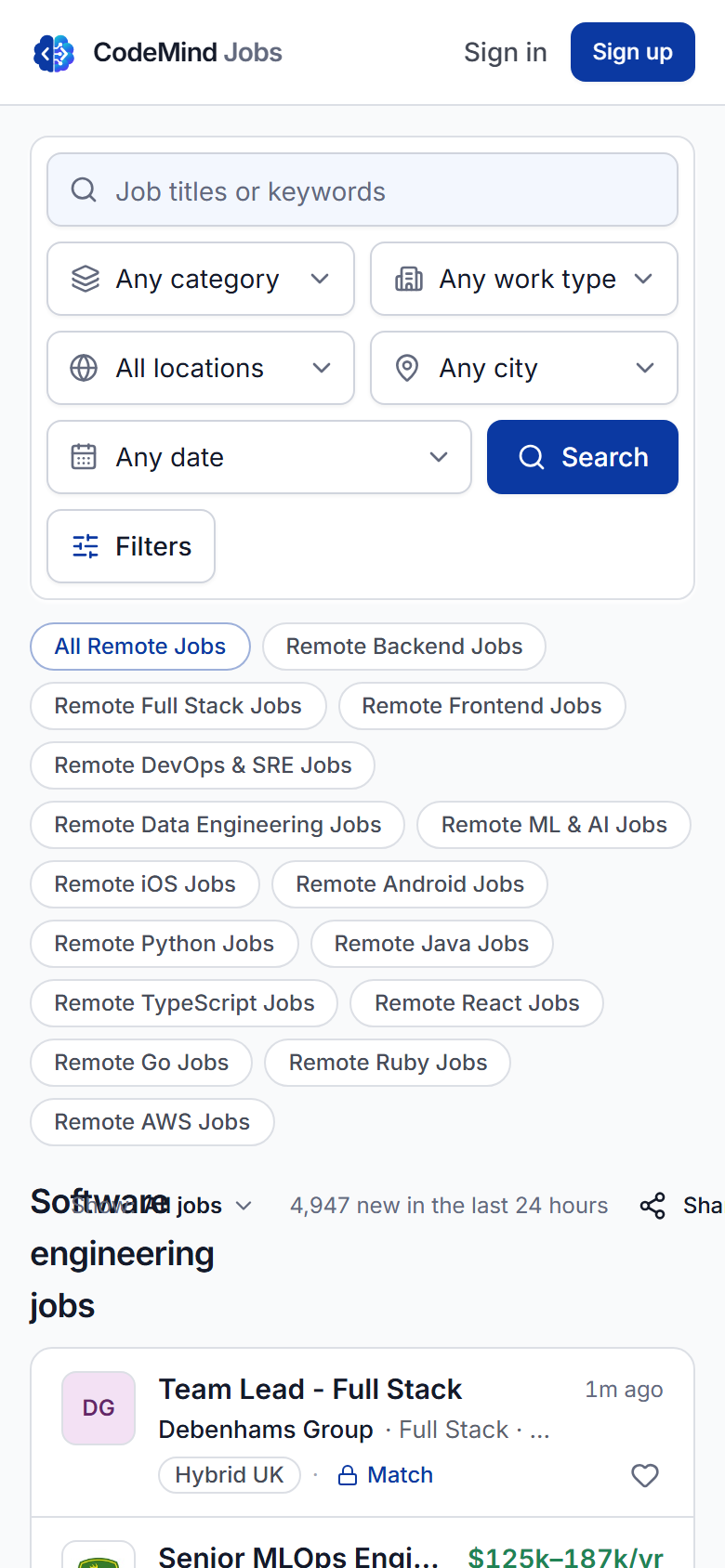Viewport: 725px width, 1568px height.
Task: Expand the Any city dropdown
Action: coord(524,368)
